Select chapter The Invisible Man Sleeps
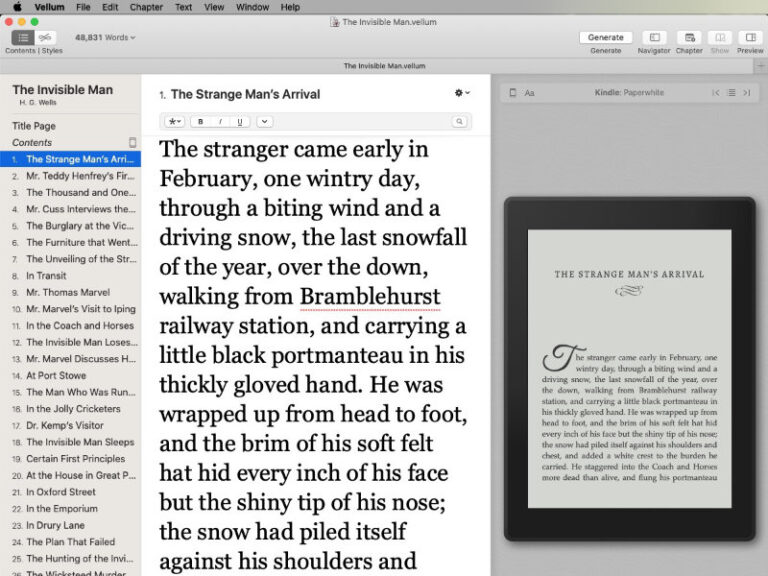768x576 pixels. point(71,442)
